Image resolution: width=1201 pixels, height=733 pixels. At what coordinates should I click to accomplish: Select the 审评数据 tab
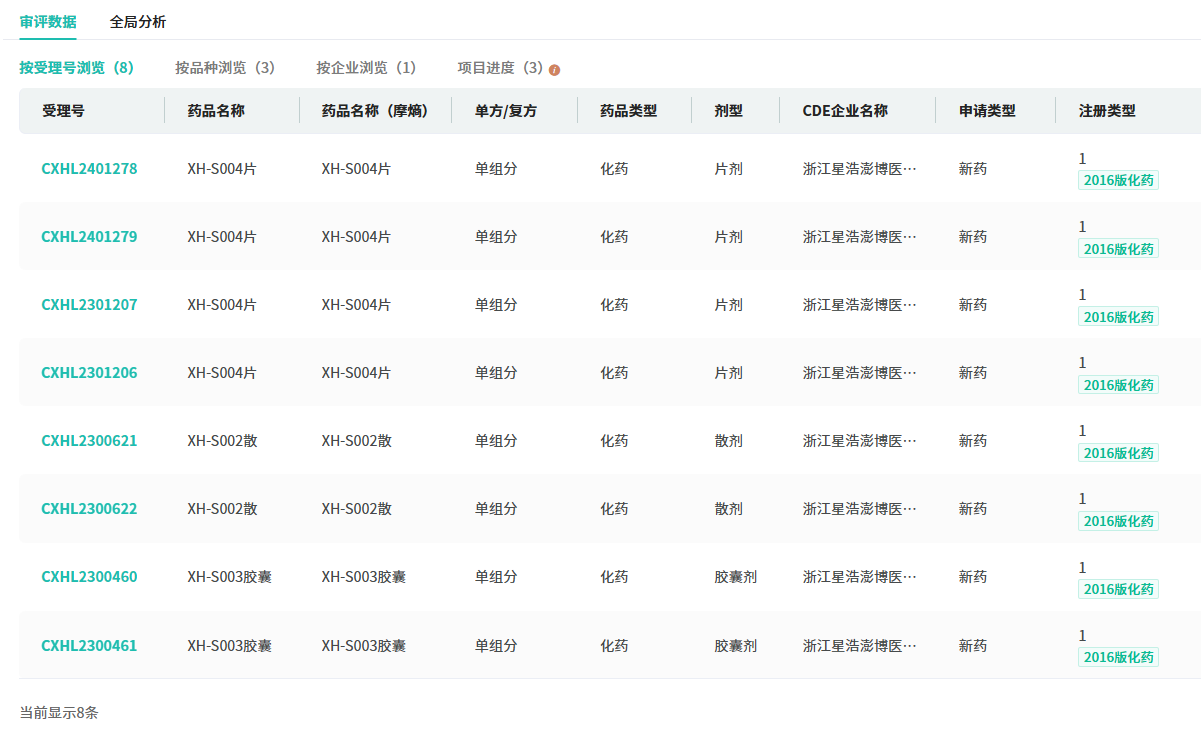click(48, 21)
